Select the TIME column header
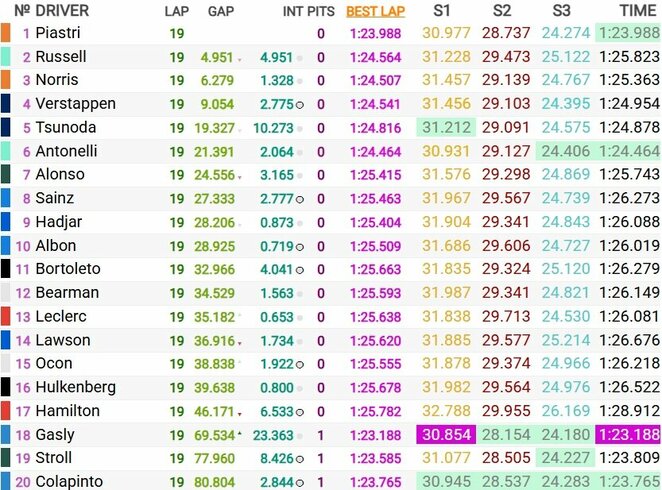Image resolution: width=662 pixels, height=490 pixels. [637, 11]
